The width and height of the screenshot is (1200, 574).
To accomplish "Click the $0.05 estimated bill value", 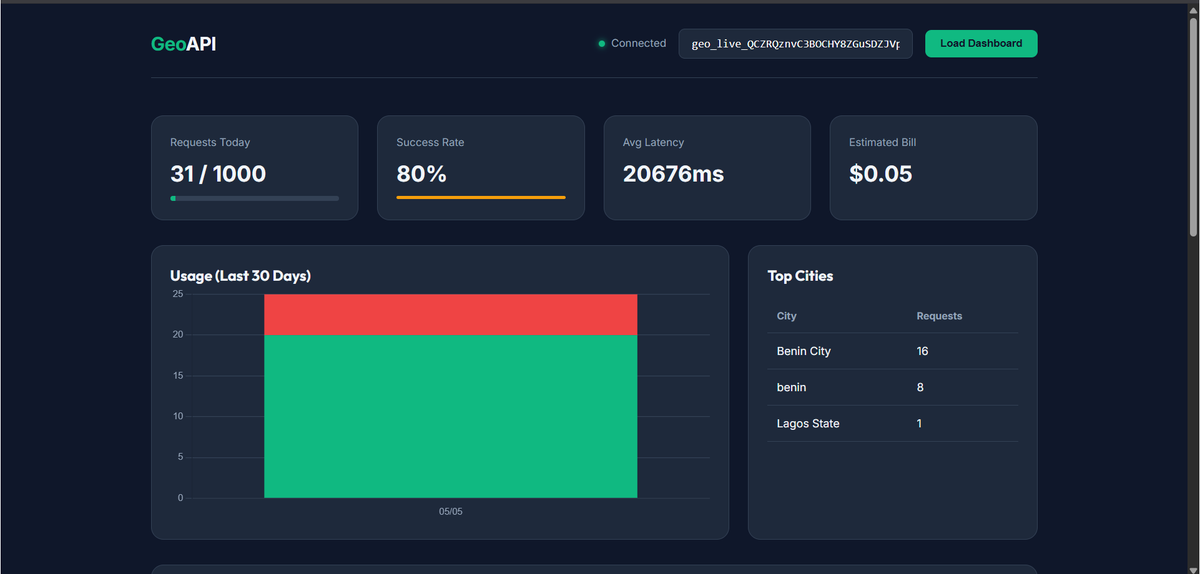I will (881, 174).
